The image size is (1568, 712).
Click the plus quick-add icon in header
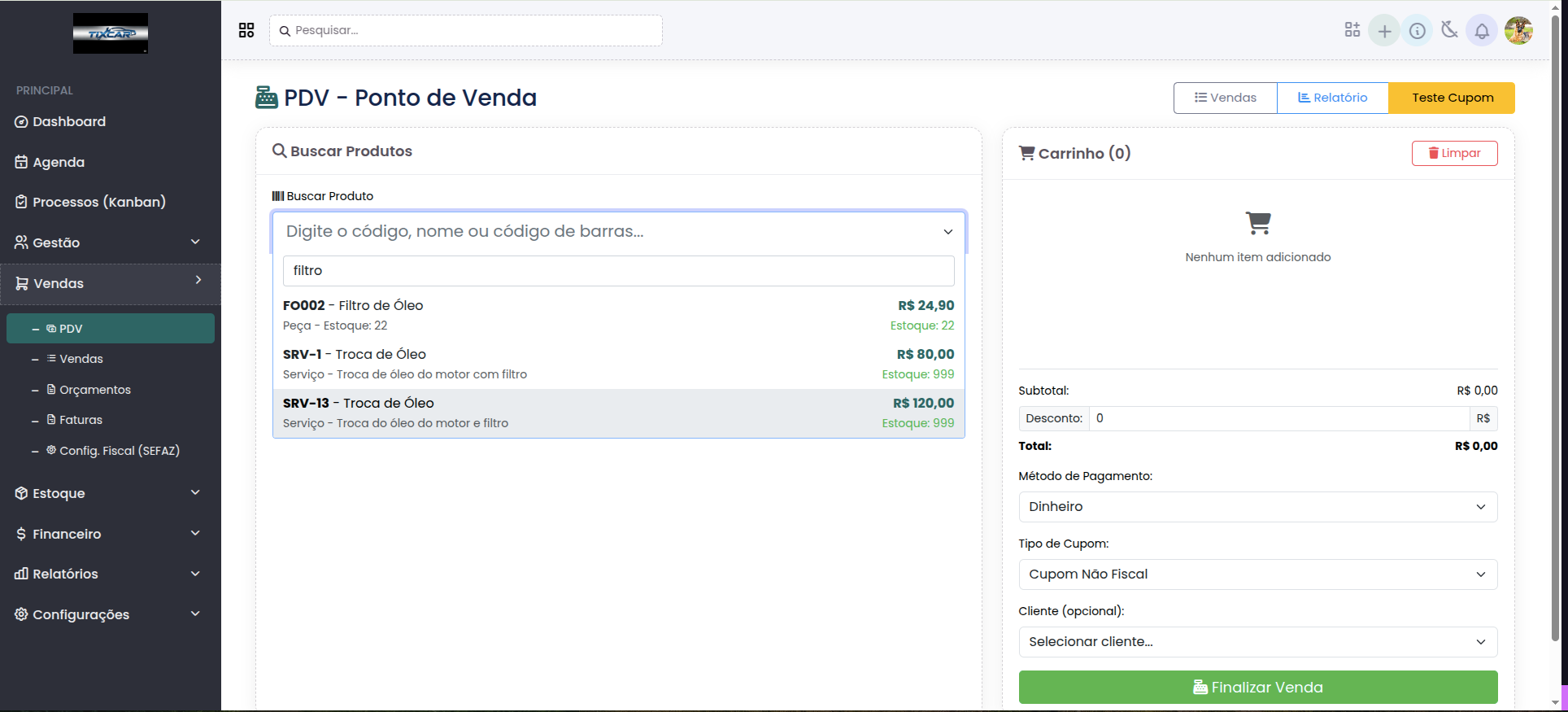[1384, 31]
